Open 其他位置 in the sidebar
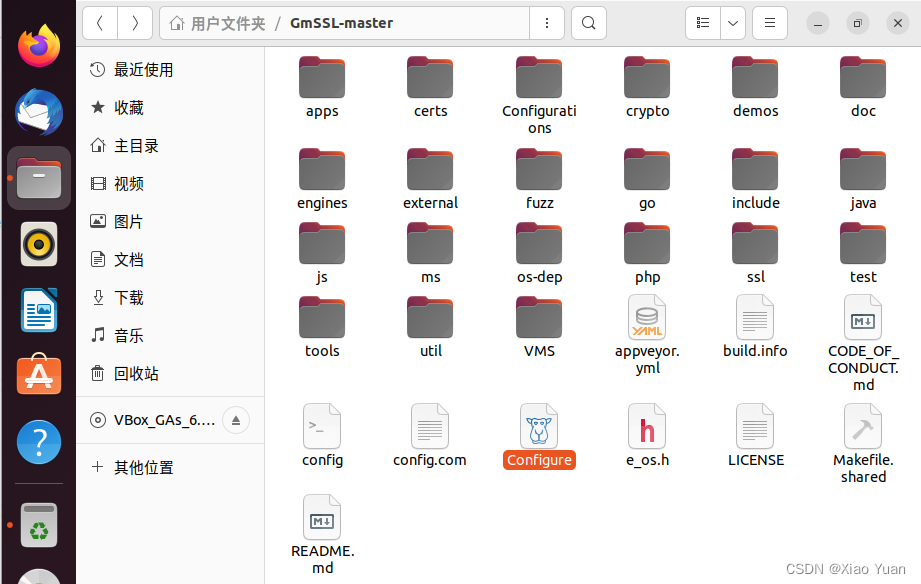 coord(170,468)
